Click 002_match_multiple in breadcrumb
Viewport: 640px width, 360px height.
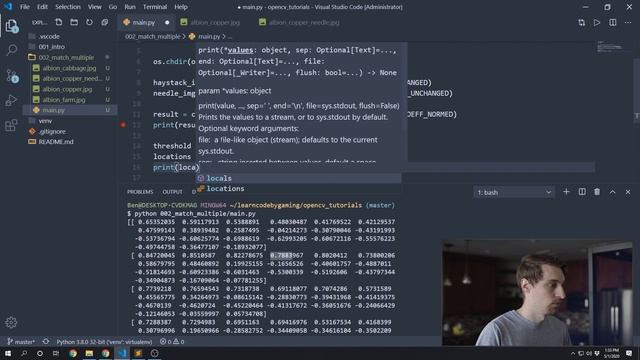click(x=152, y=37)
